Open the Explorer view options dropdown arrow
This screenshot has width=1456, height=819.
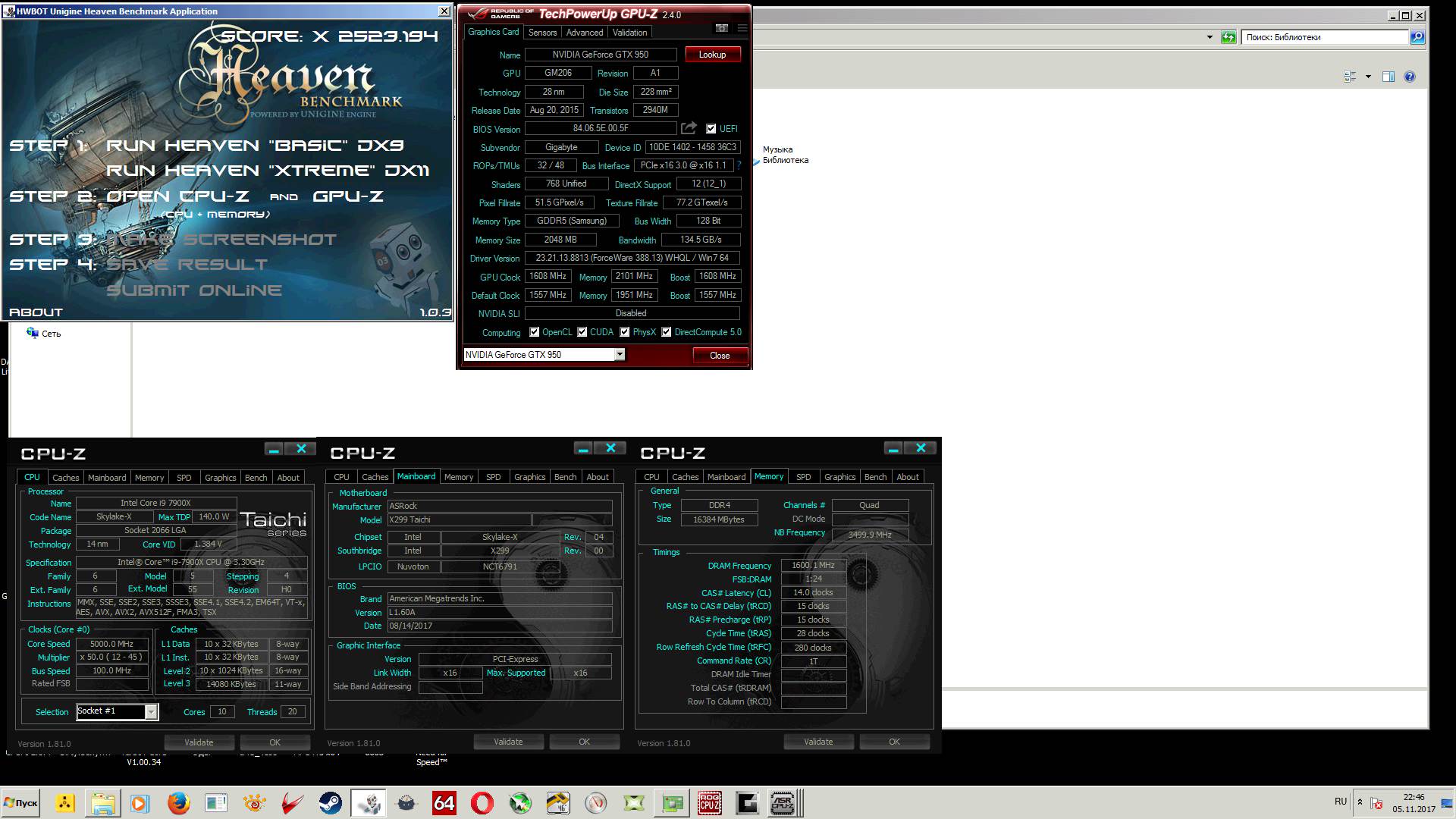tap(1368, 77)
